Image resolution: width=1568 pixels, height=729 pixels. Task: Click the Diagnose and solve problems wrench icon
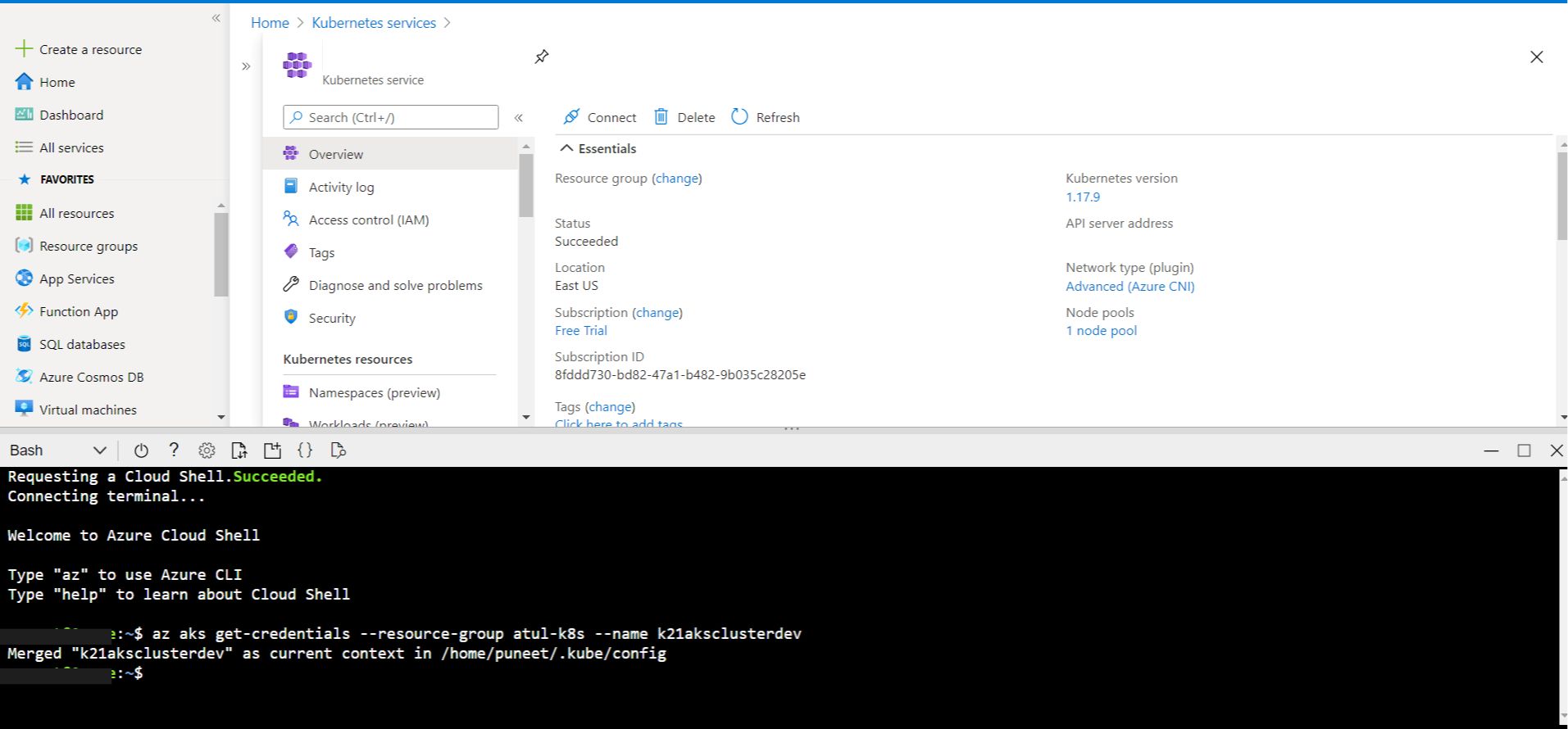coord(291,284)
